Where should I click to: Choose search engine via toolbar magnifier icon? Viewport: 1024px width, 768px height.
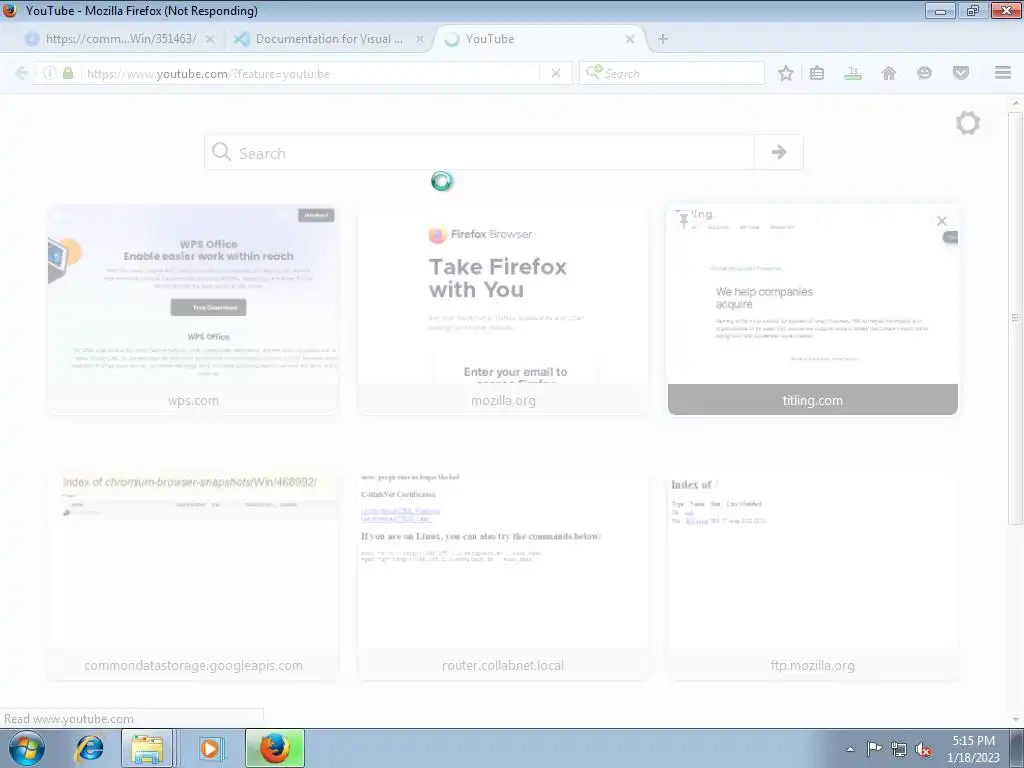click(x=593, y=72)
